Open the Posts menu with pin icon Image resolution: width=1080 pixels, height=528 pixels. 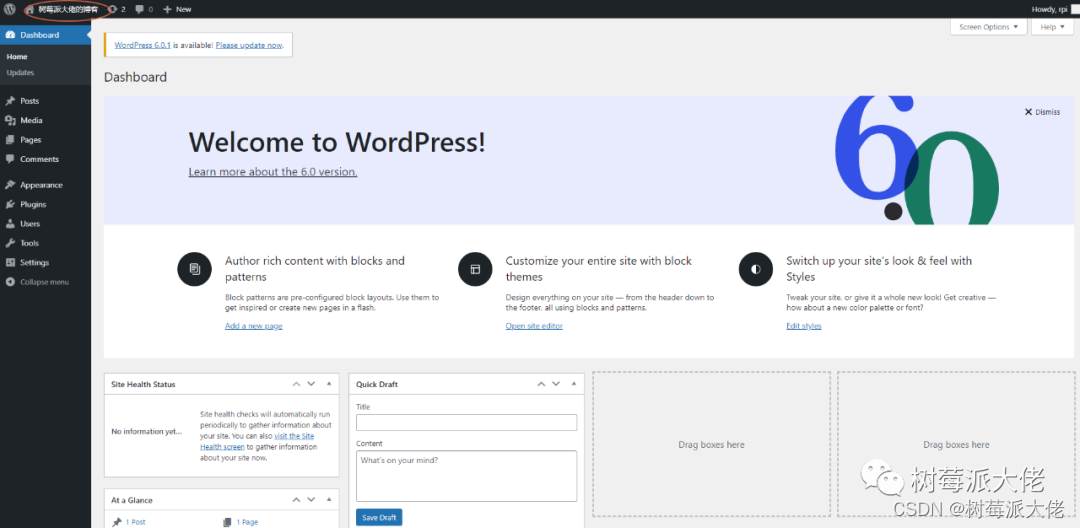(10, 101)
